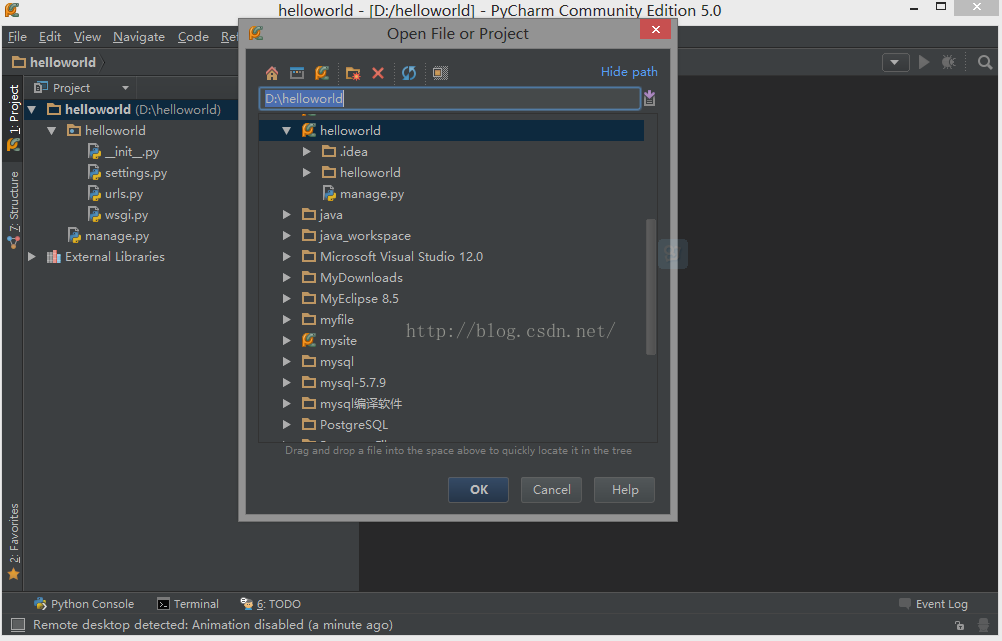Click the Debug bug icon in toolbar
The width and height of the screenshot is (1002, 641).
click(x=949, y=62)
